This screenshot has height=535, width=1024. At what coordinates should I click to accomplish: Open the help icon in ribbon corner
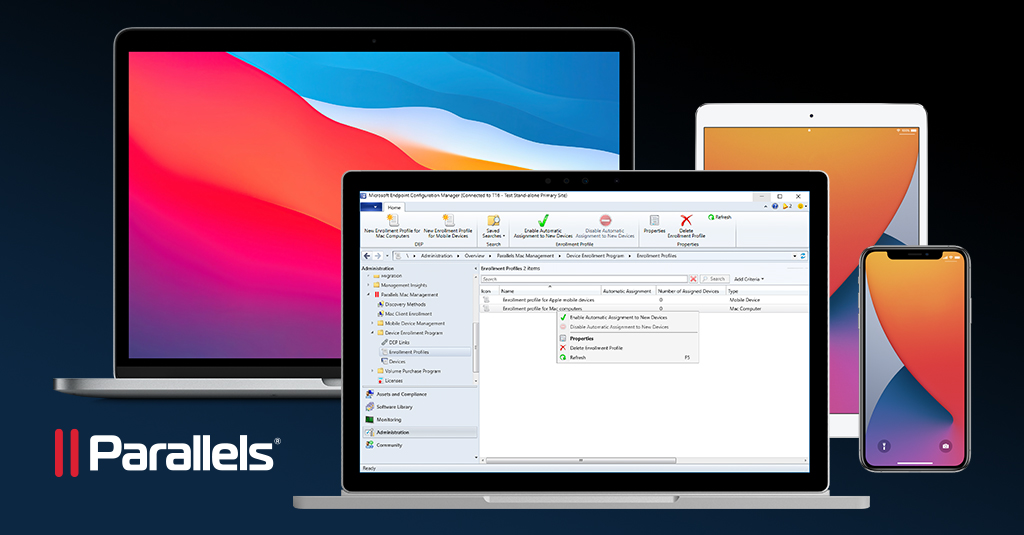click(x=775, y=206)
